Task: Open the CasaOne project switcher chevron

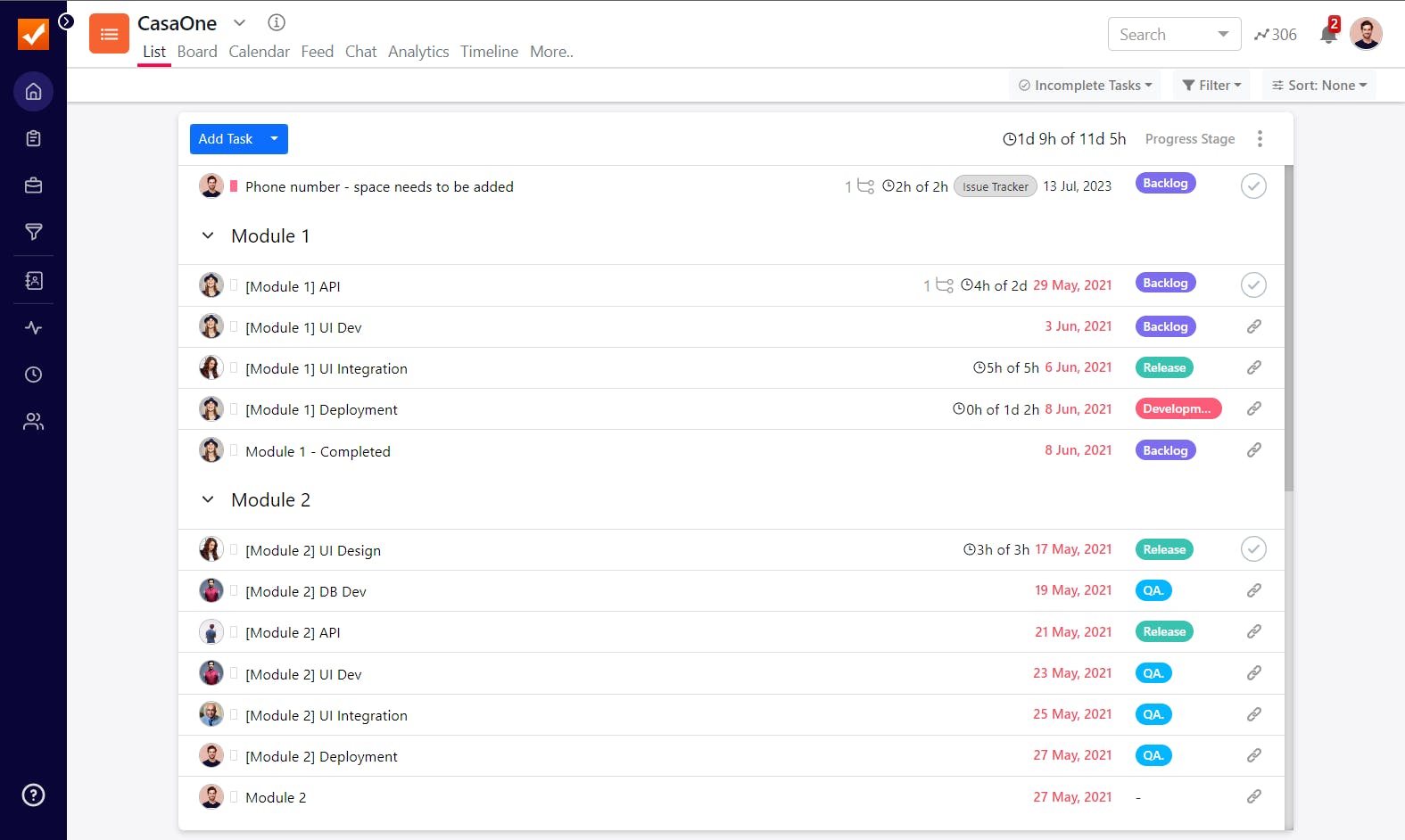Action: click(x=239, y=22)
